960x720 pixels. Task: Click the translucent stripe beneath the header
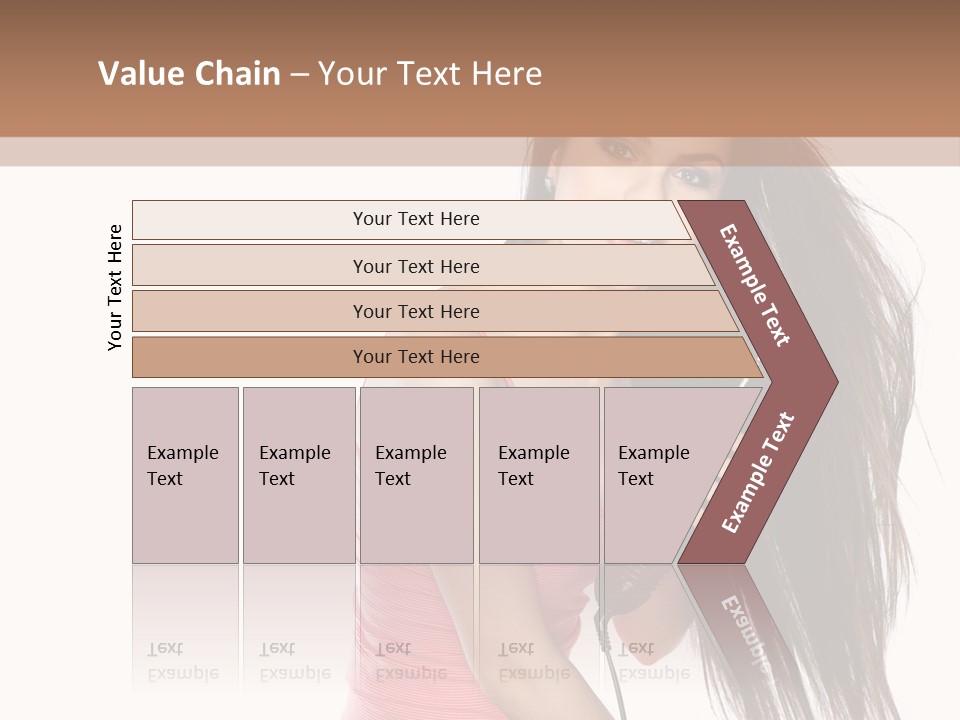tap(480, 151)
